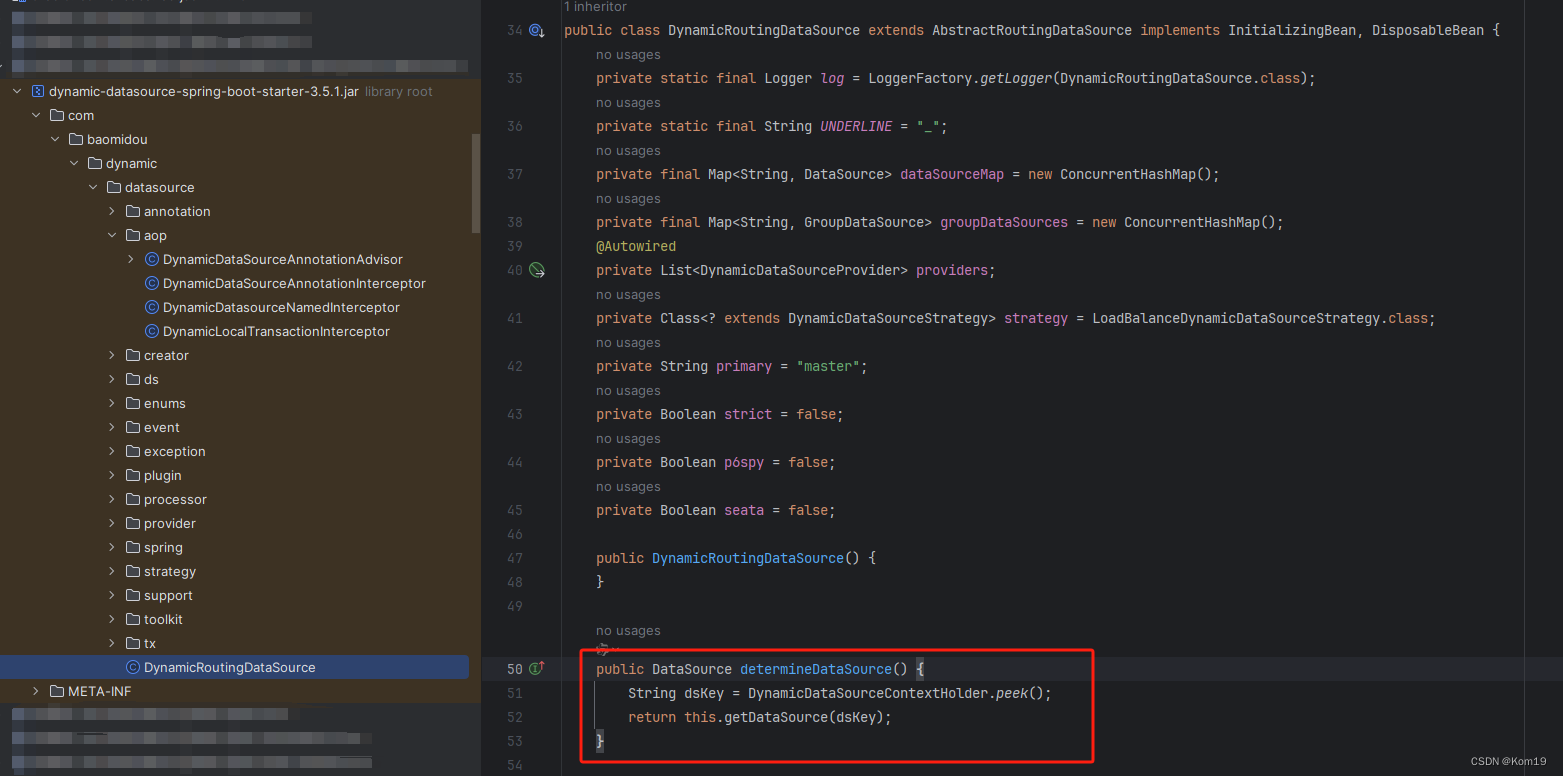The image size is (1563, 776).
Task: Collapse the aop package node
Action: (x=111, y=235)
